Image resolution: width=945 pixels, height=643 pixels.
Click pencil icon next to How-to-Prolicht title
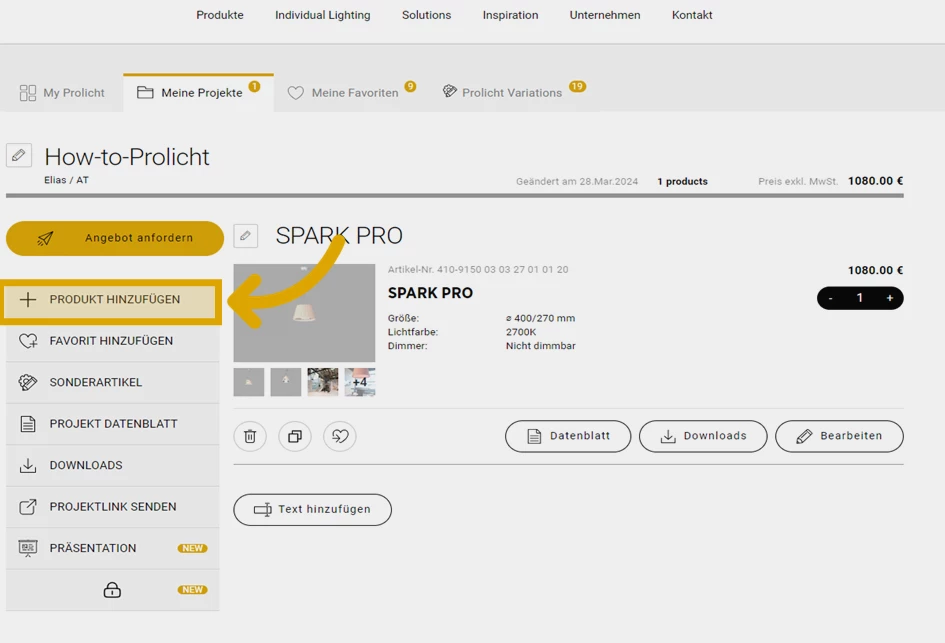(x=19, y=156)
